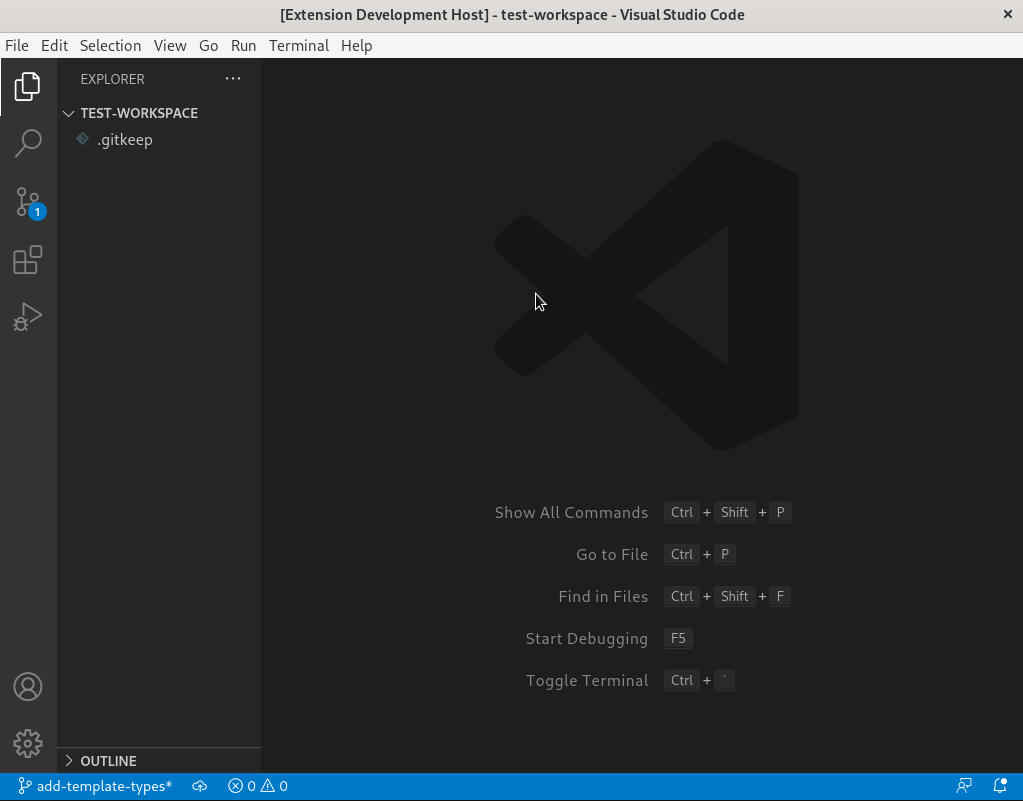
Task: Collapse the TEST-WORKSPACE folder tree
Action: 68,113
